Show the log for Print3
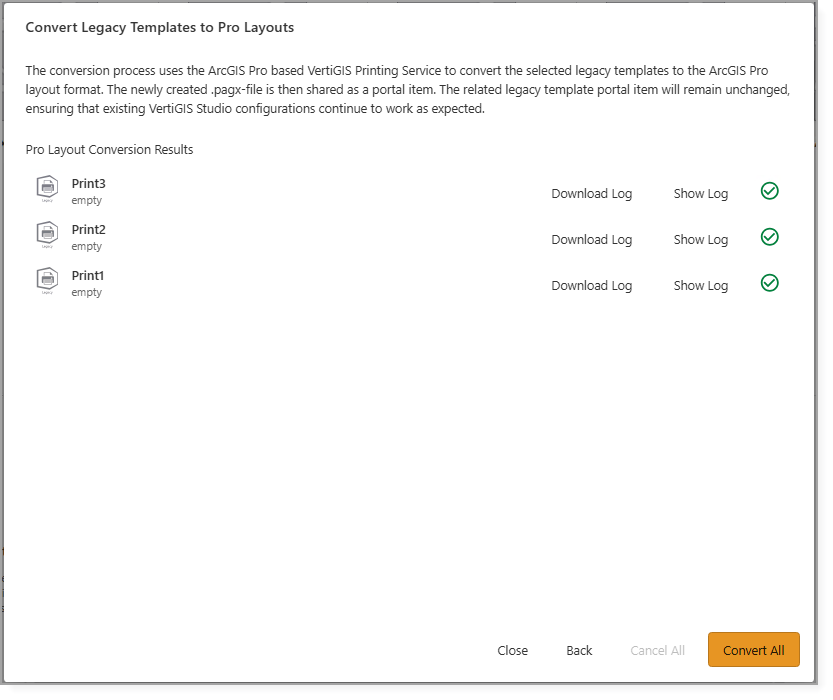 coord(700,193)
